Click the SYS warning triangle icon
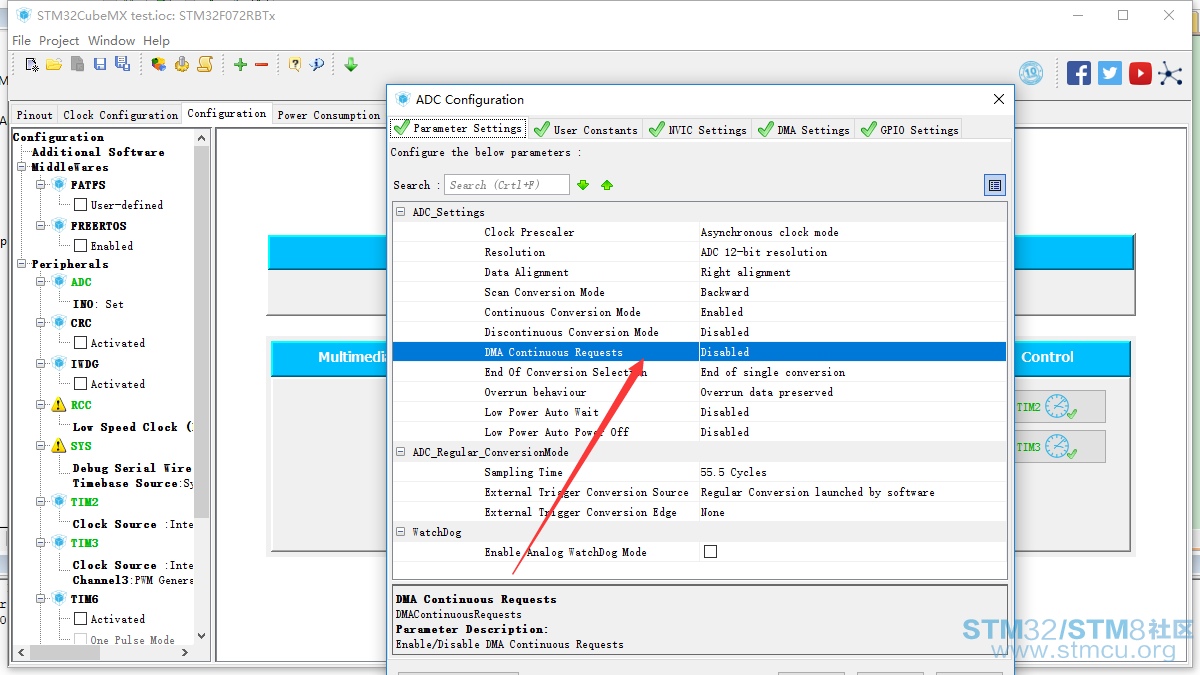Screen dimensions: 1200x675 [59, 446]
